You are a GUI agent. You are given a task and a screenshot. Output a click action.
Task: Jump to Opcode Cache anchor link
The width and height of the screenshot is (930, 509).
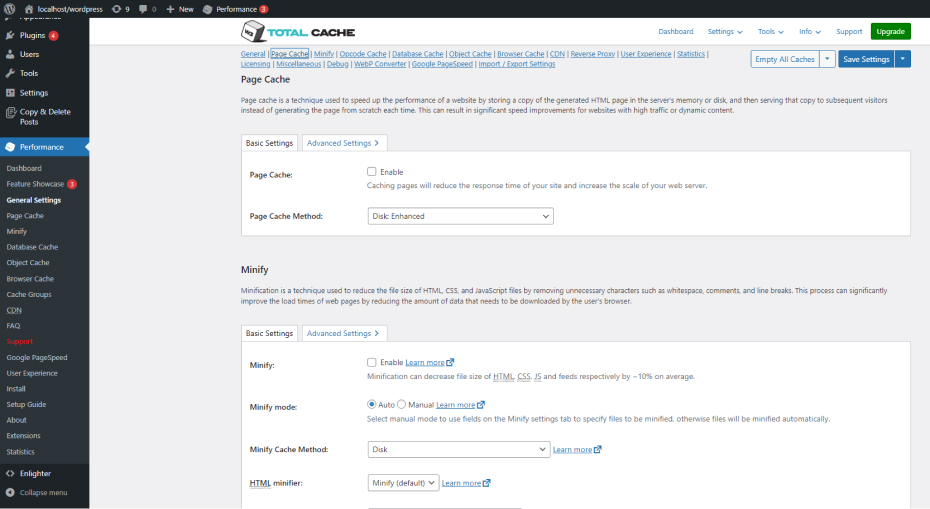pyautogui.click(x=362, y=54)
